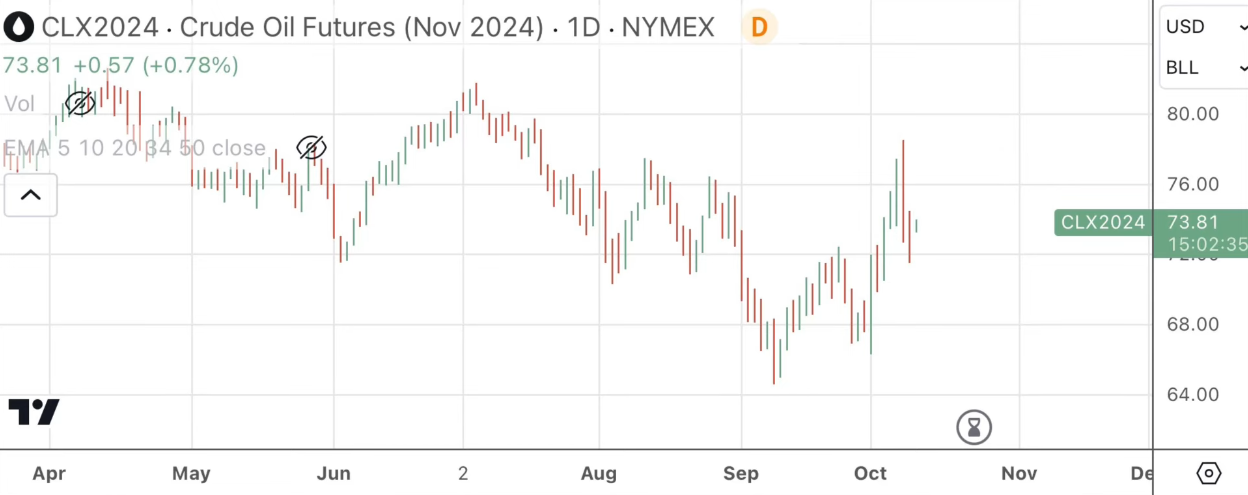The width and height of the screenshot is (1248, 495).
Task: Toggle EMA indicator visibility eye icon
Action: coord(312,149)
